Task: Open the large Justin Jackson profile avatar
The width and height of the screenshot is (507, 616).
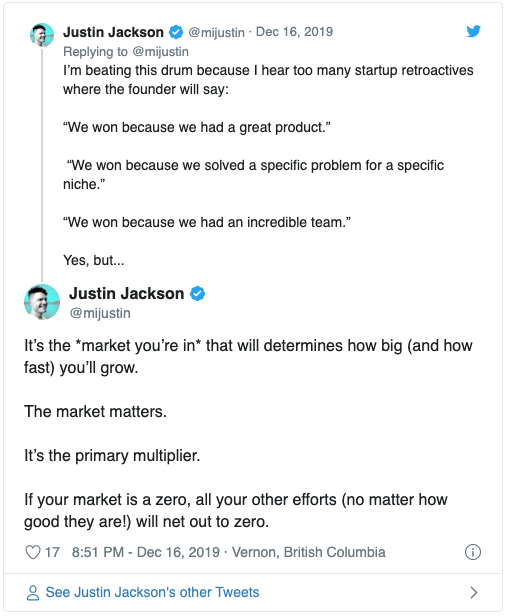Action: (x=42, y=302)
